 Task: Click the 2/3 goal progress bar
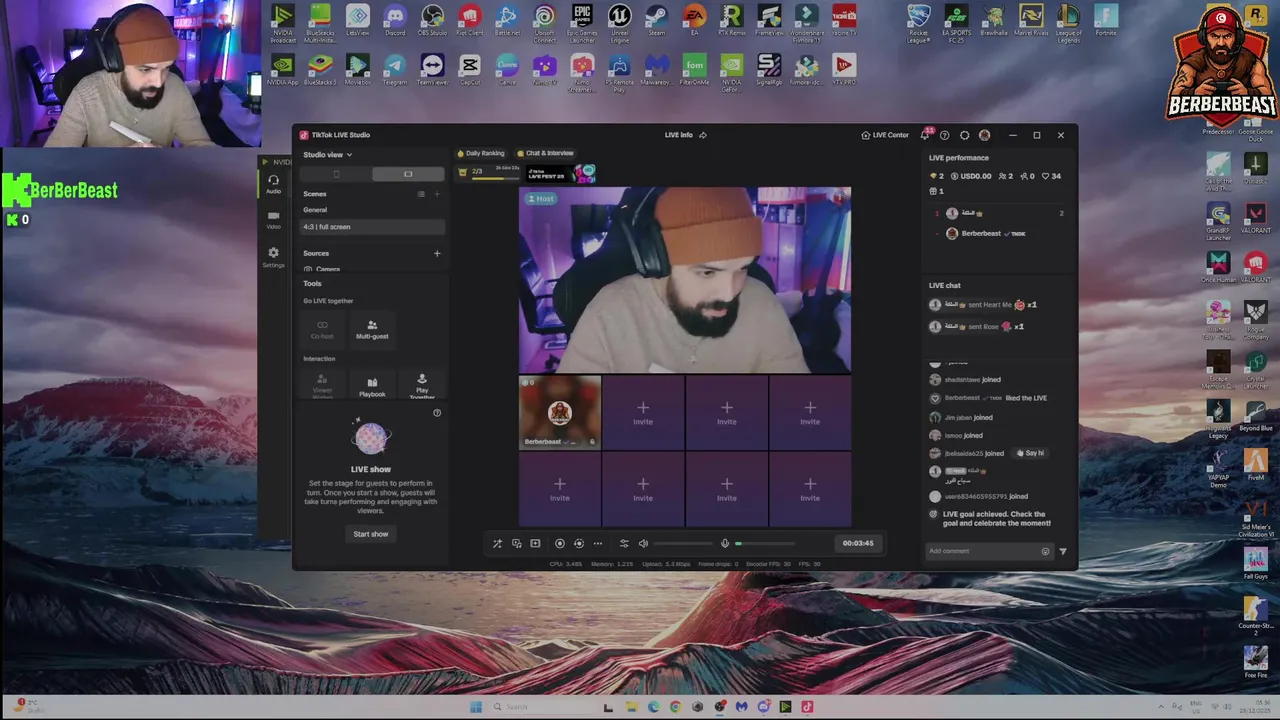click(488, 173)
